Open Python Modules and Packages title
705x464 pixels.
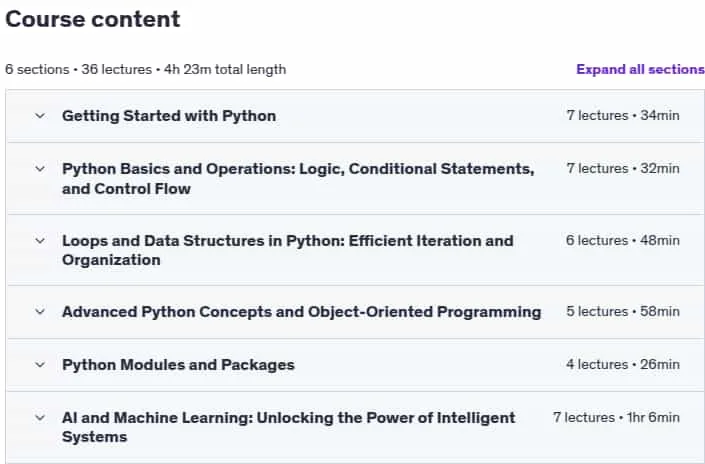178,365
